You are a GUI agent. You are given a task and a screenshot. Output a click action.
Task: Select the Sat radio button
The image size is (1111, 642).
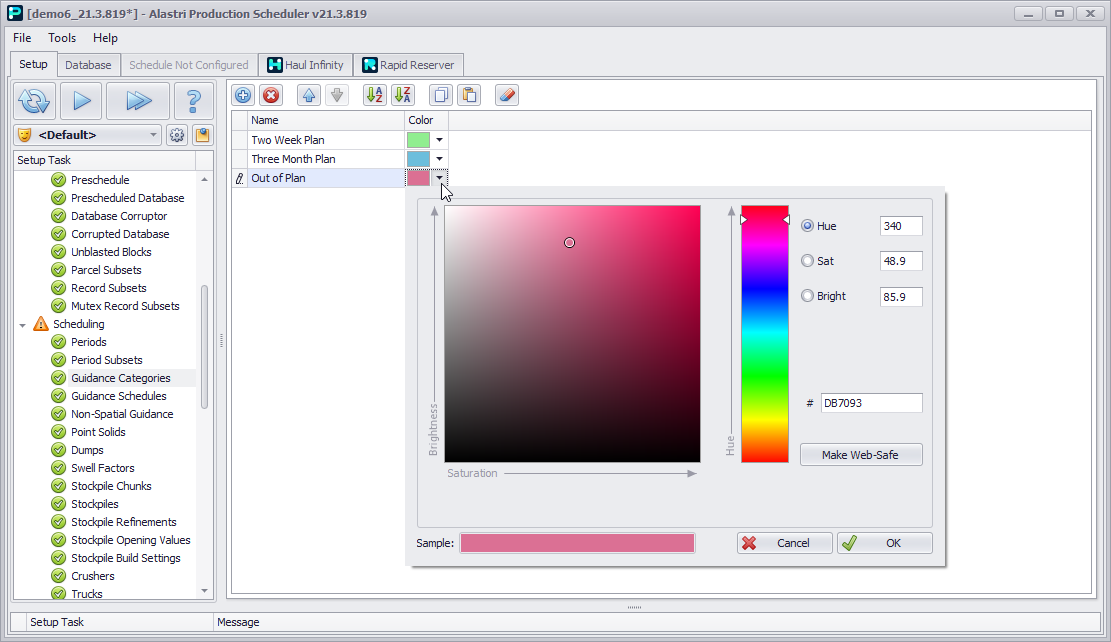[x=808, y=261]
